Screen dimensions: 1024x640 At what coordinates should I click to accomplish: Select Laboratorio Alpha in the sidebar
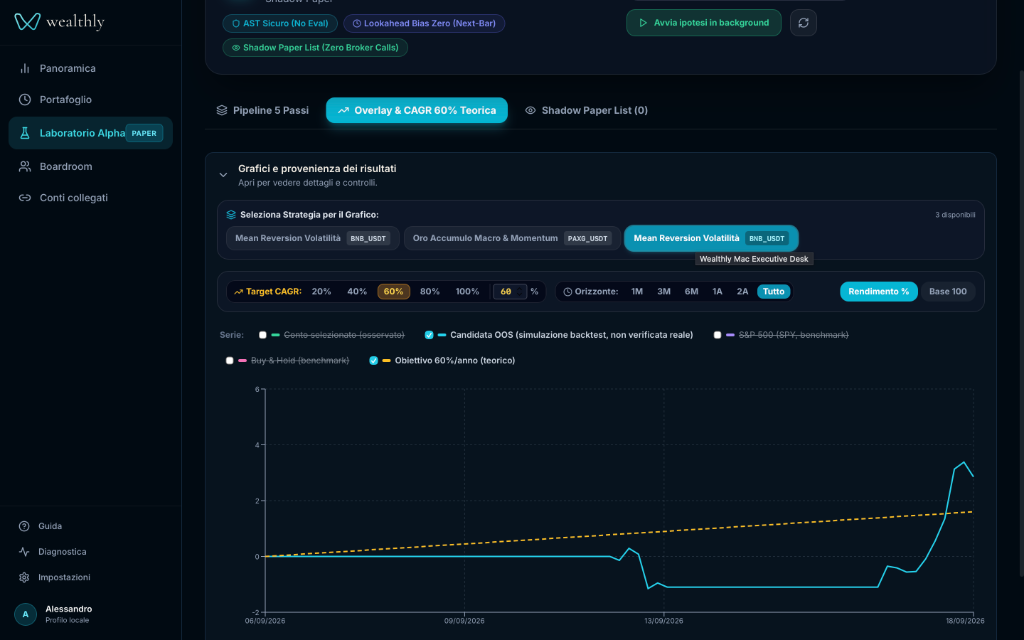click(90, 133)
